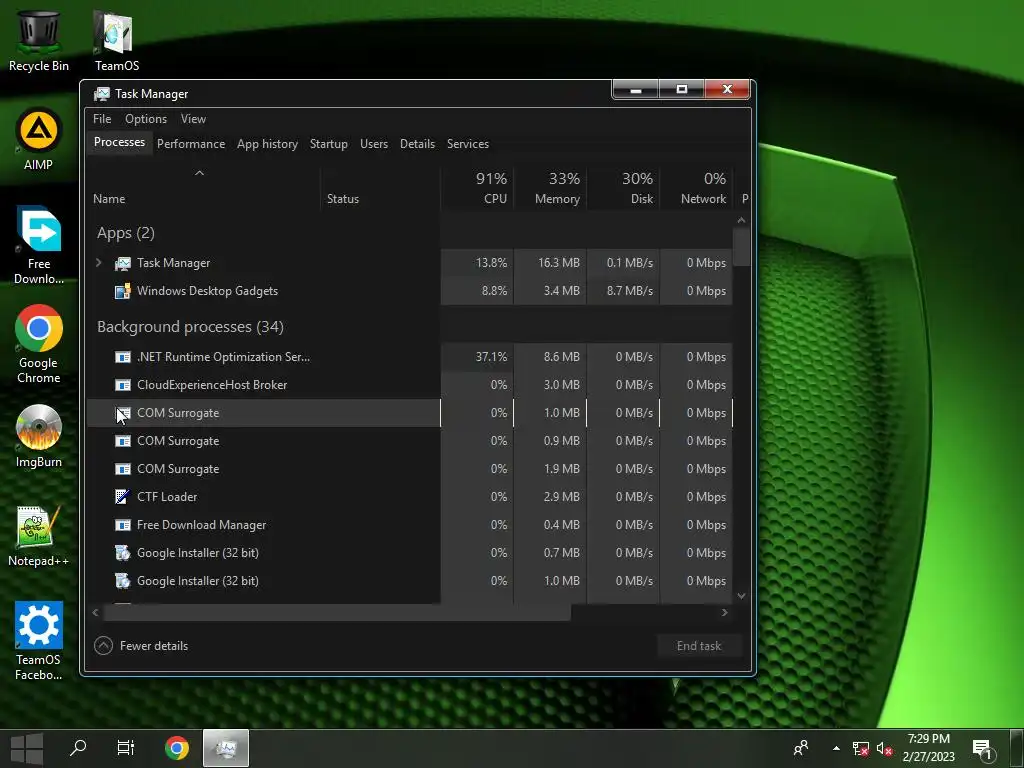Select the CloudExperienceHost Broker process name
The width and height of the screenshot is (1024, 768).
point(212,385)
